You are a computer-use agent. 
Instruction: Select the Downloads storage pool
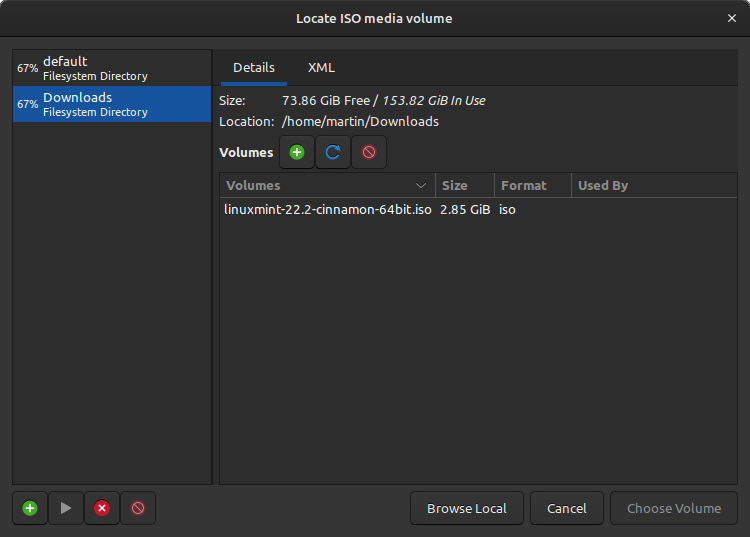click(112, 104)
